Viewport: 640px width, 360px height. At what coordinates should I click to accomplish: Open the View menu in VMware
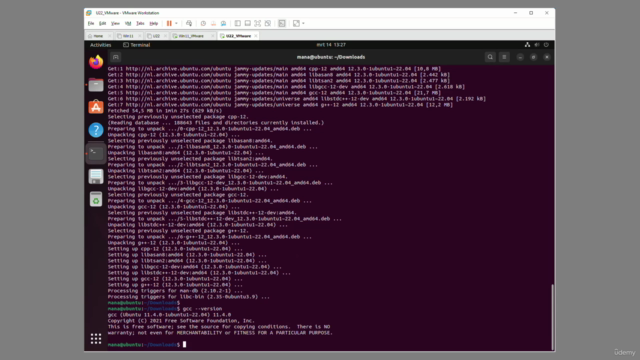(x=116, y=23)
